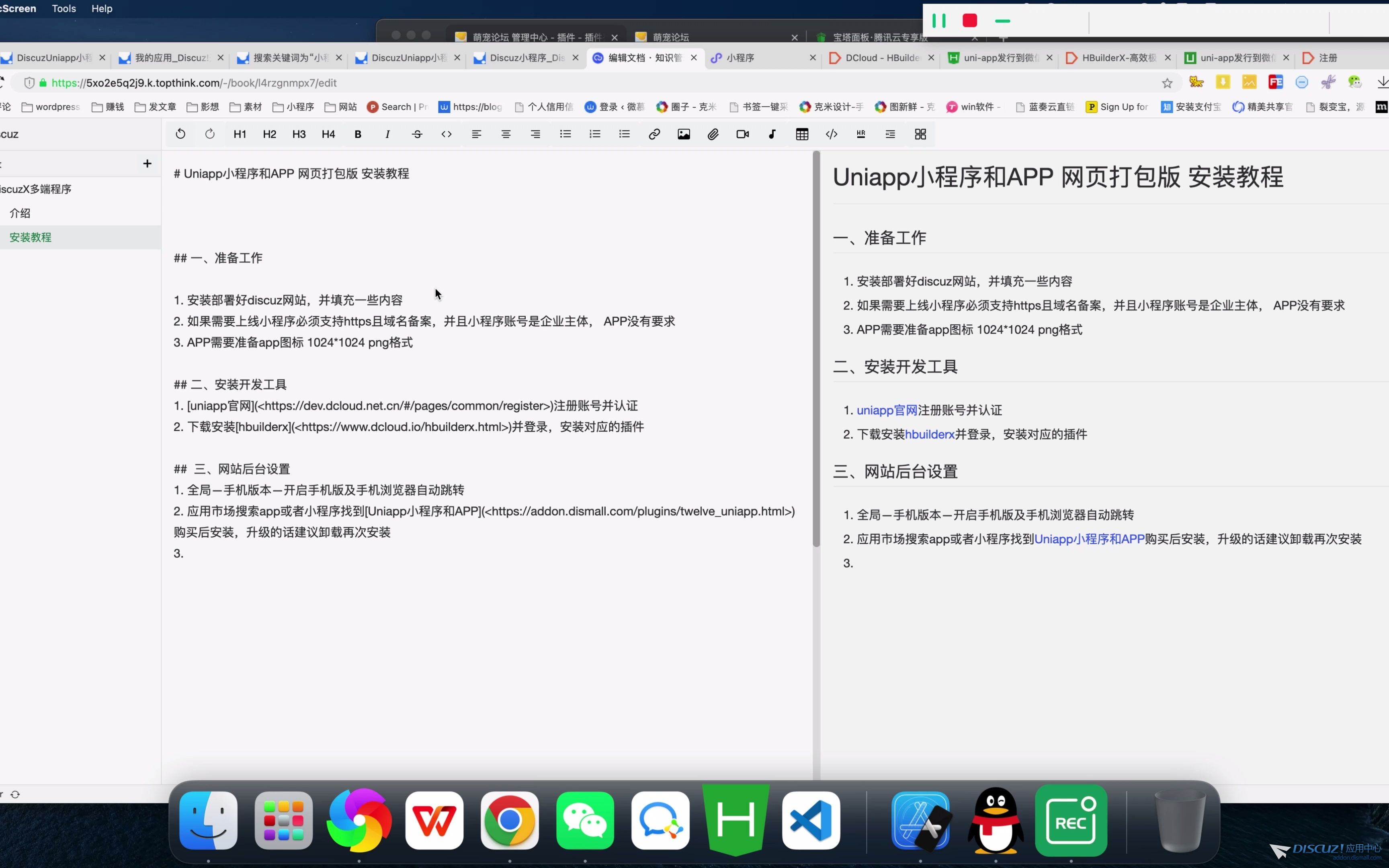
Task: Insert a code block with the slash brackets icon
Action: pyautogui.click(x=831, y=134)
